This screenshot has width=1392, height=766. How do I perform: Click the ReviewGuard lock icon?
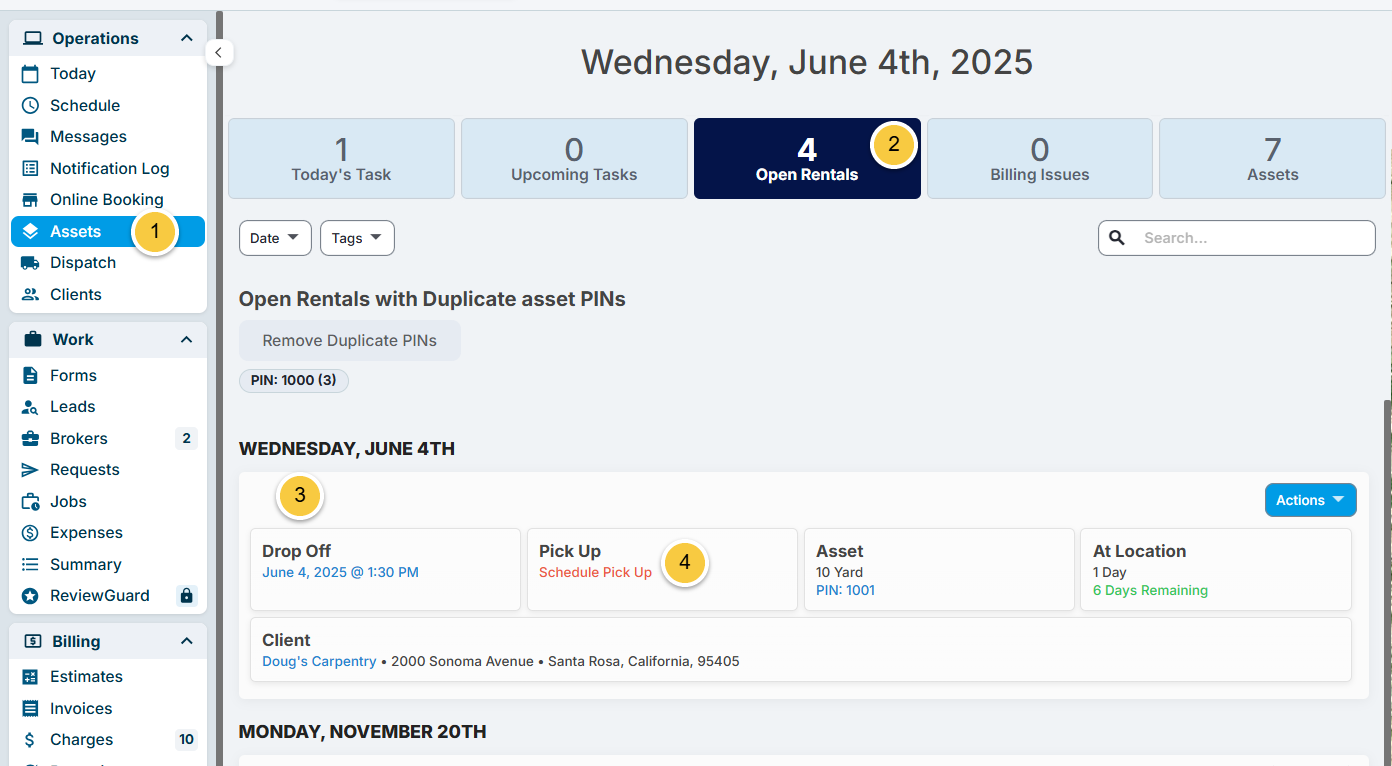[186, 596]
